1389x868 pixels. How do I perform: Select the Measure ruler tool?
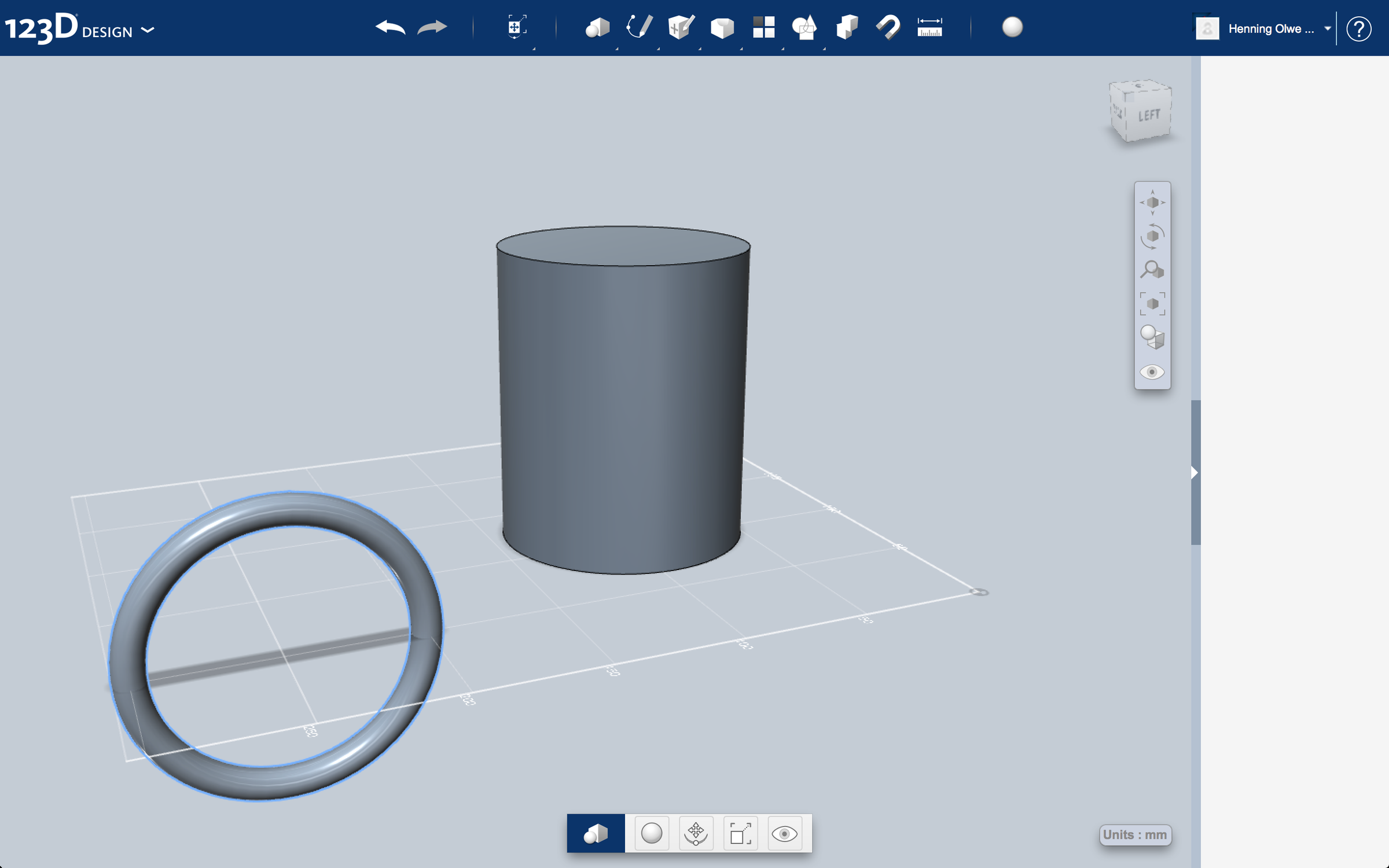coord(929,27)
